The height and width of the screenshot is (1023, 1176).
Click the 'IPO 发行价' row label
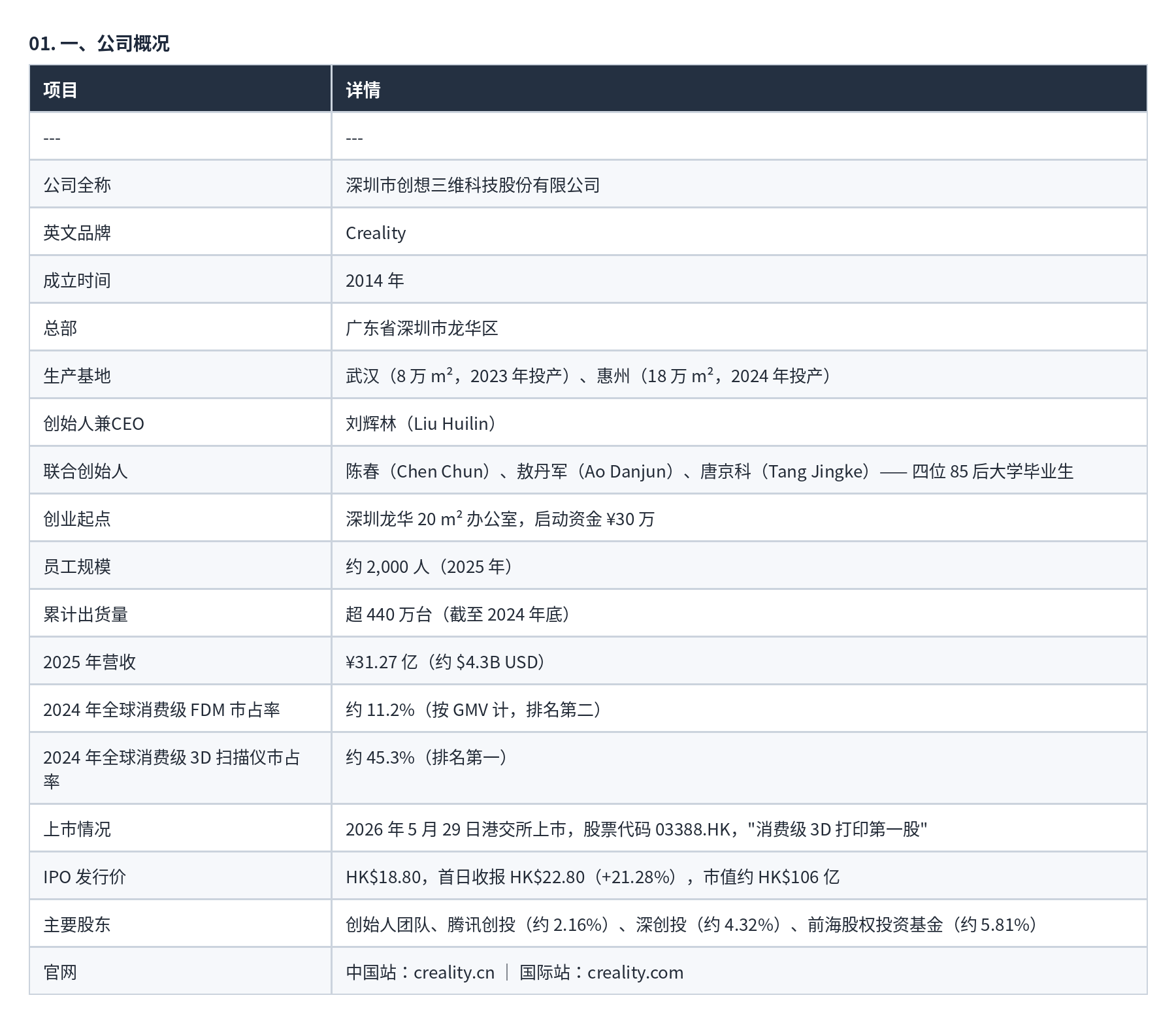click(180, 876)
